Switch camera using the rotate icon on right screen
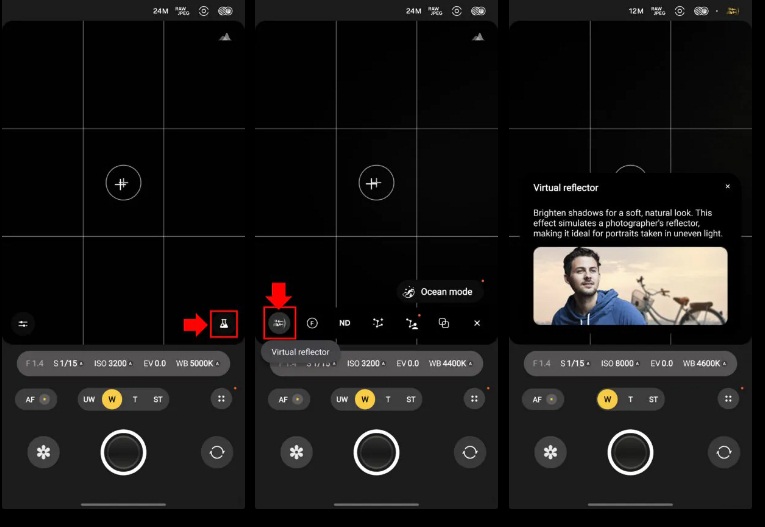 pos(723,452)
